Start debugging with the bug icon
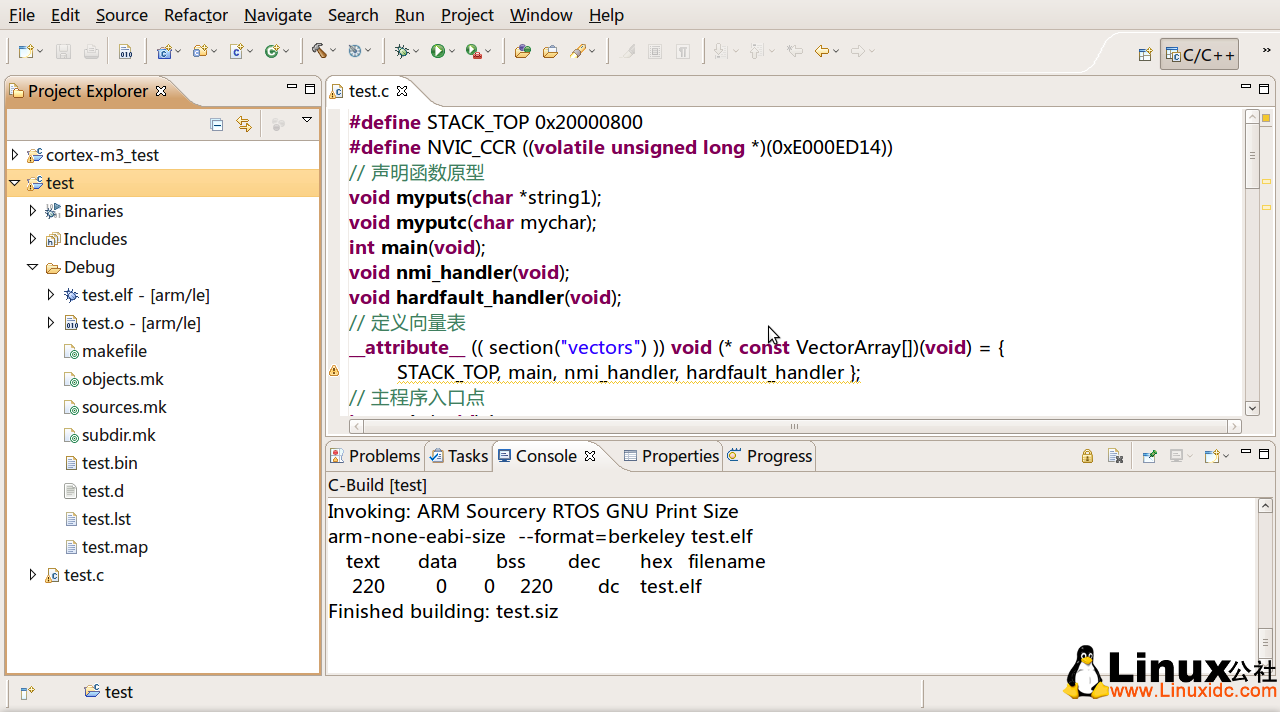 [x=401, y=51]
